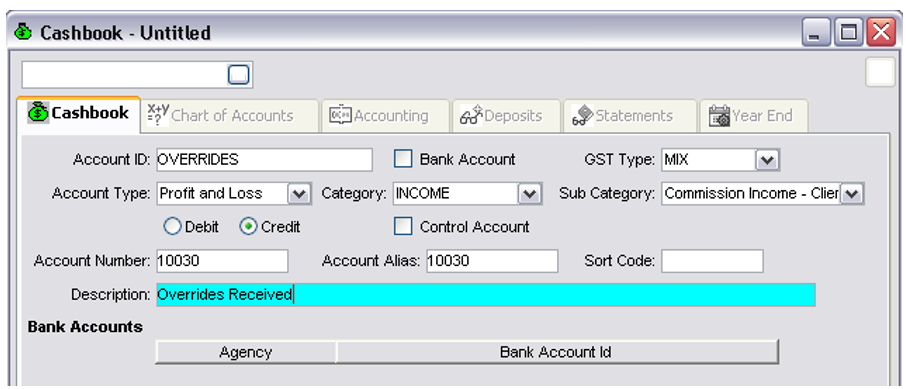This screenshot has height=389, width=906.
Task: Go to the Year End tab
Action: coord(753,116)
